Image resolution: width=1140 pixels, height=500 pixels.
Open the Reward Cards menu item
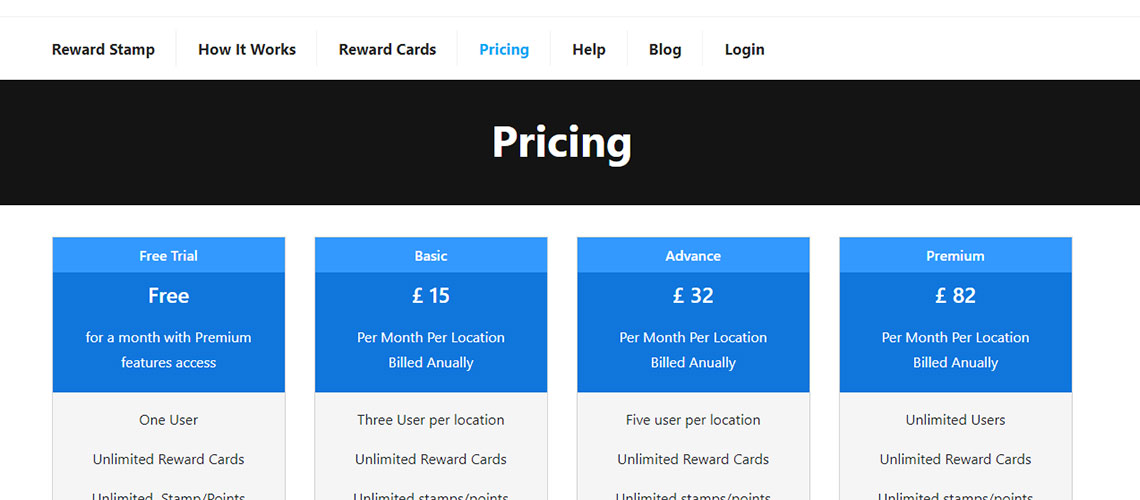pos(388,49)
